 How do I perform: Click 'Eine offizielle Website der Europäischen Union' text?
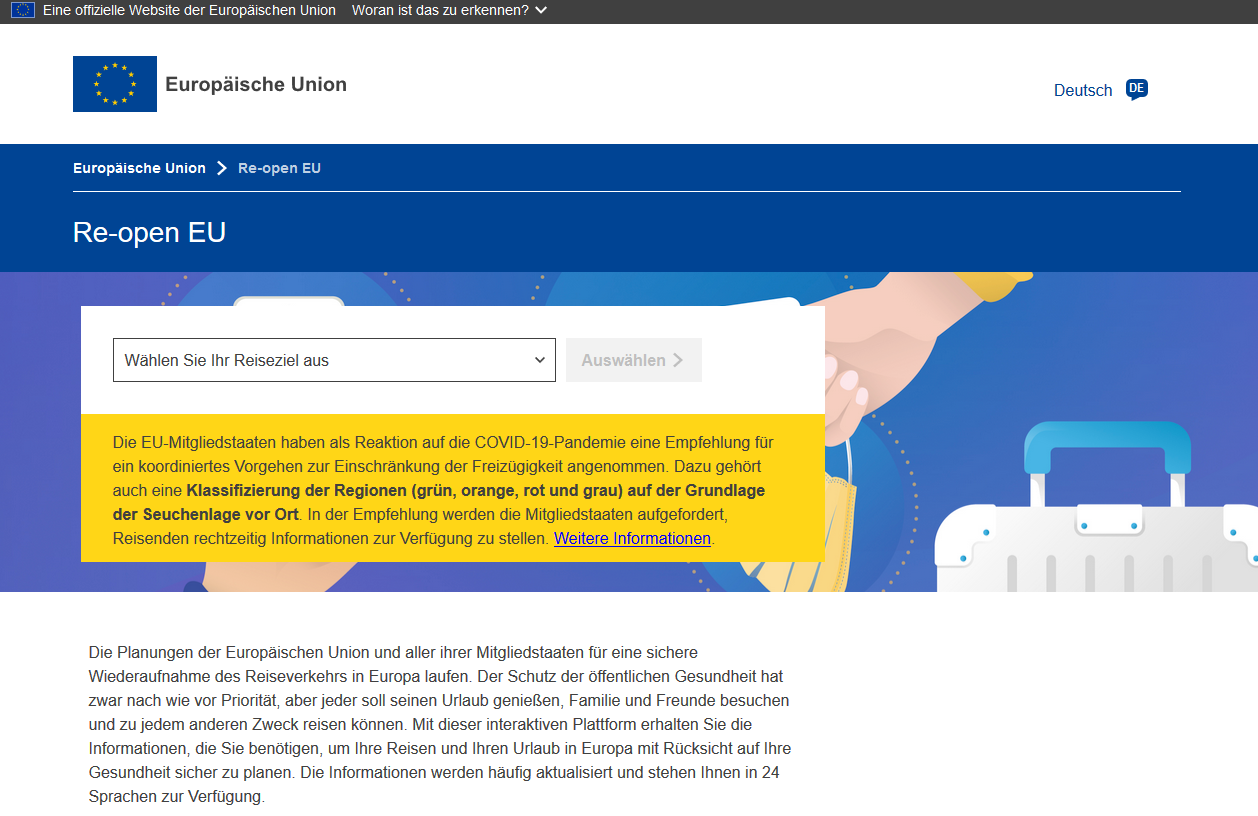[189, 10]
